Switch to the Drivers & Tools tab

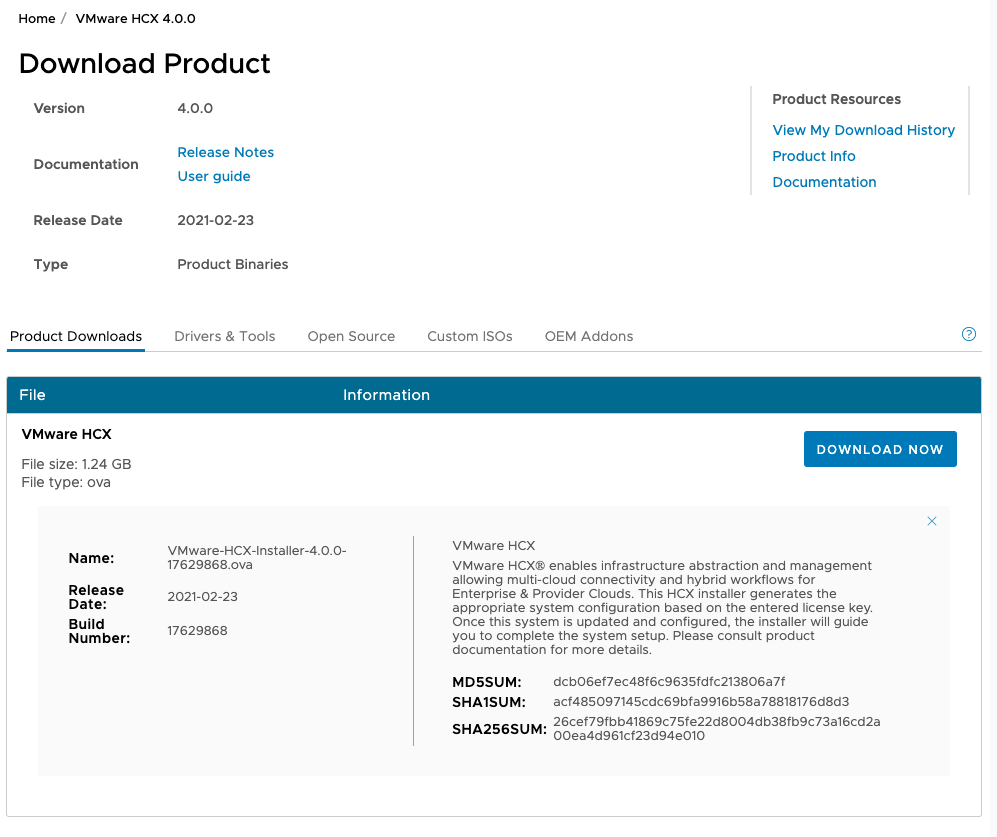224,336
